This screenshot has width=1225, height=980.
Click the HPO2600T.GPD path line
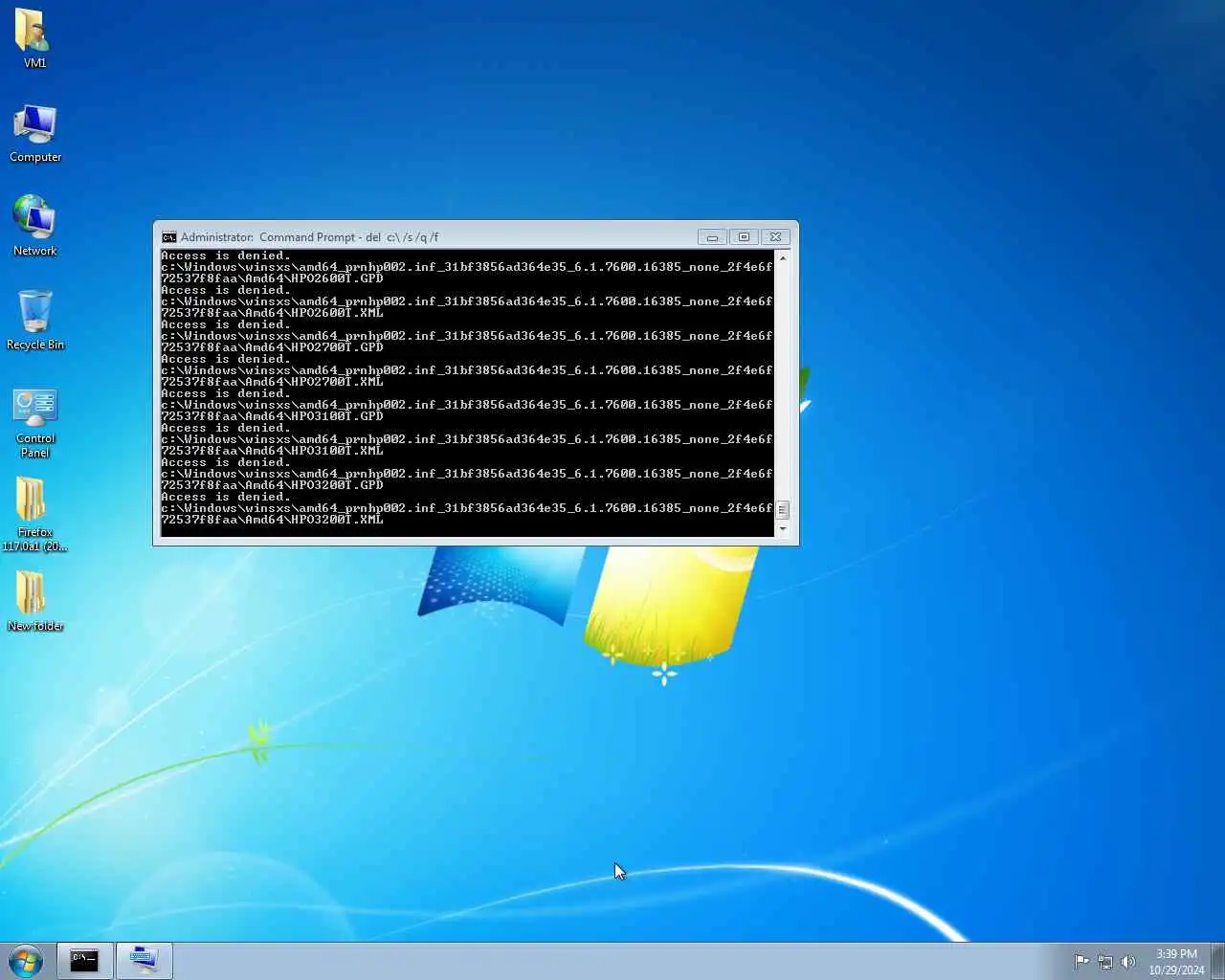tap(466, 273)
